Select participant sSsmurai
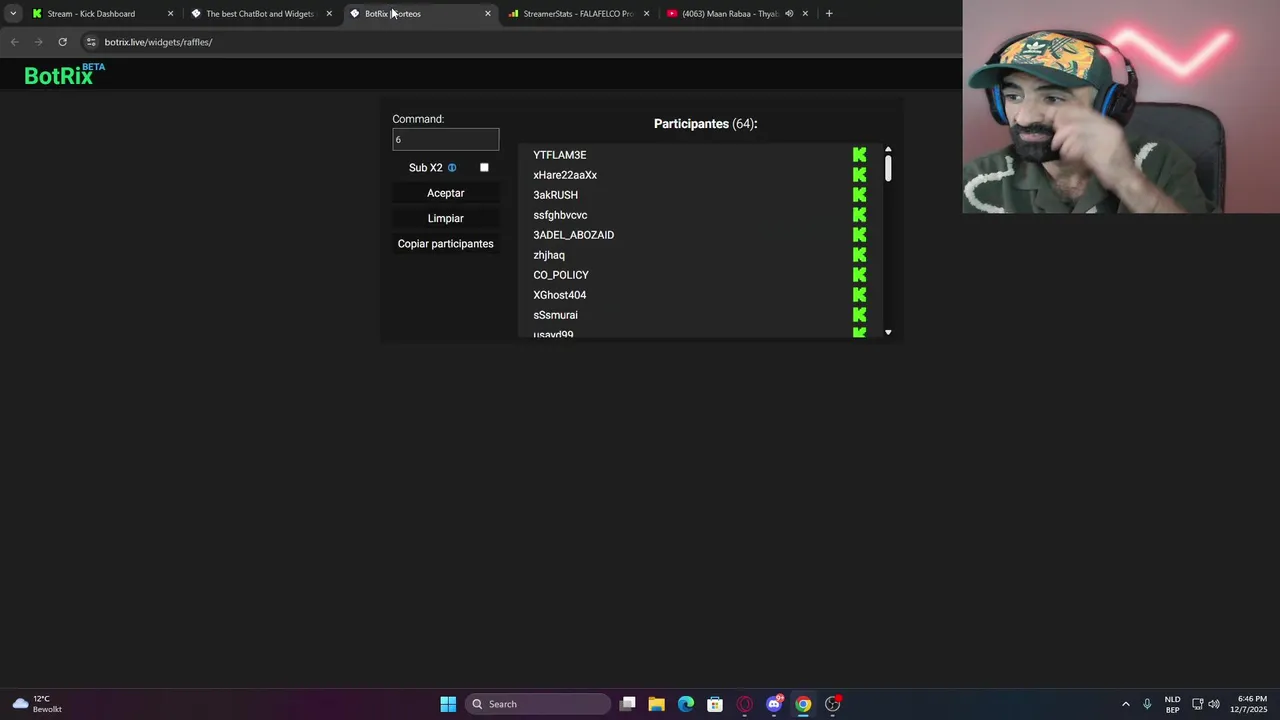 pos(555,315)
